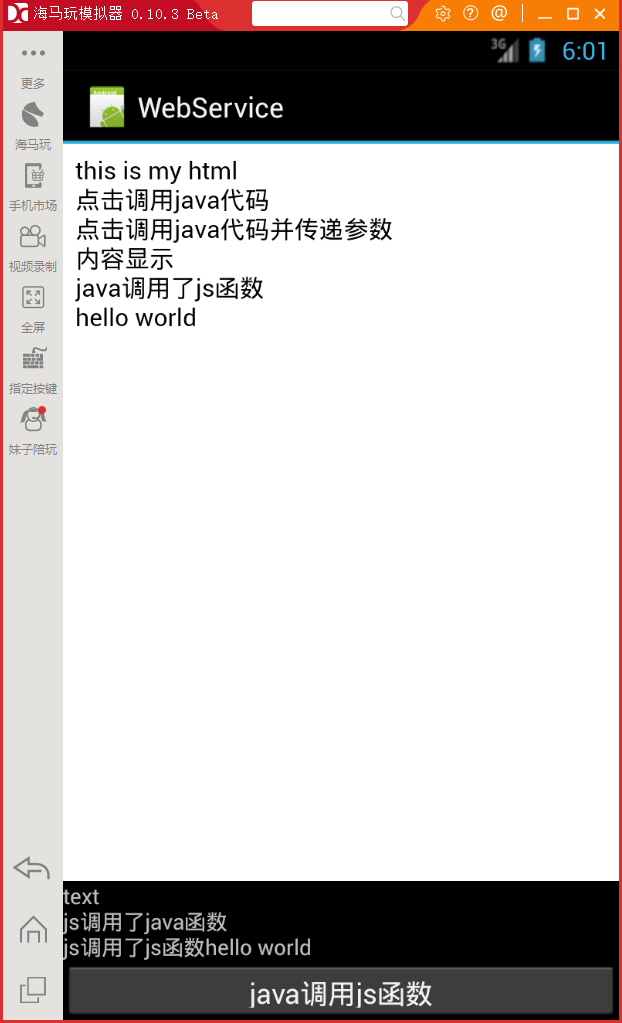This screenshot has width=622, height=1023.
Task: Tap the Android home icon
Action: point(33,929)
